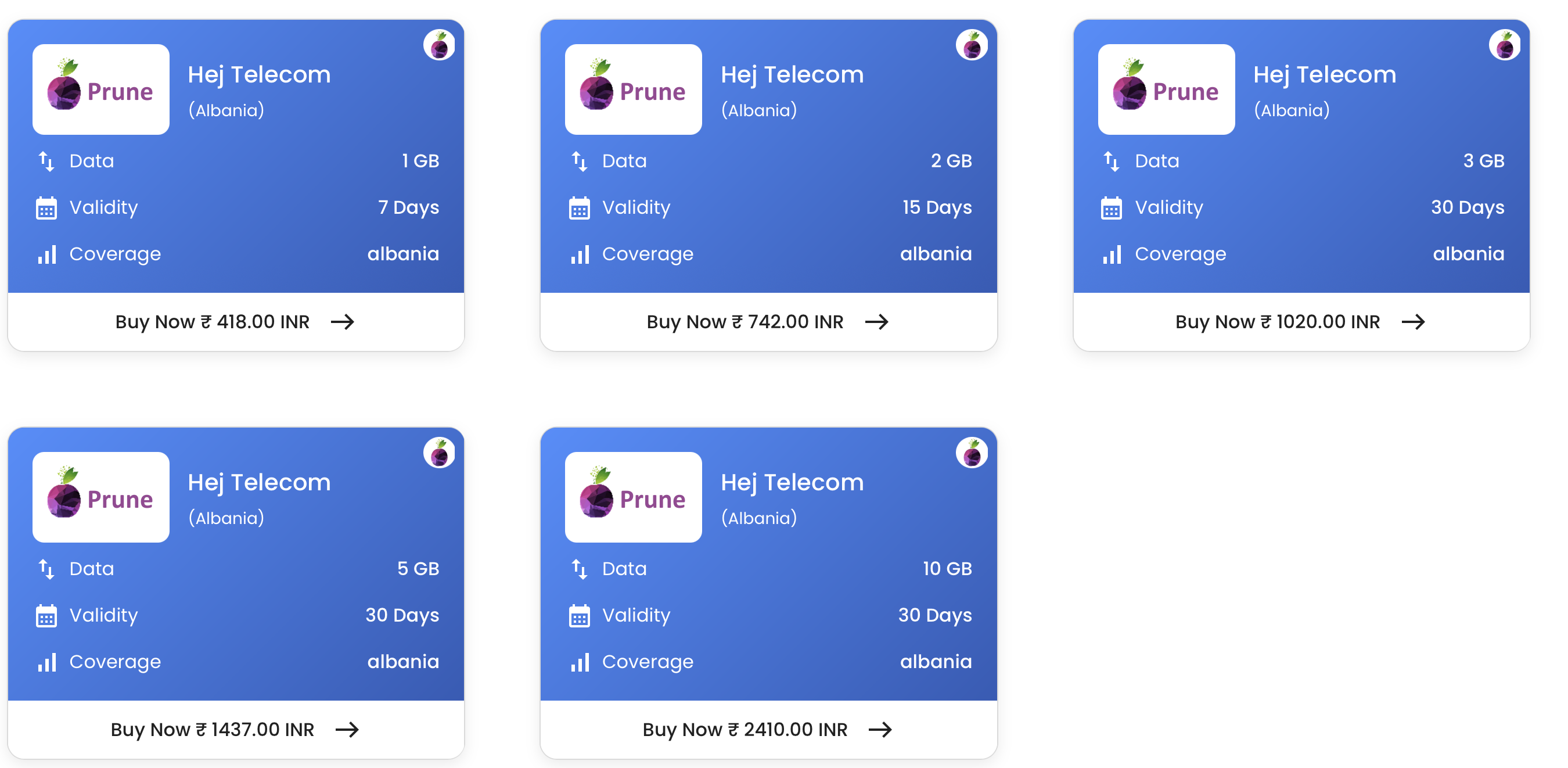The image size is (1568, 768).
Task: Buy the plan priced at 418.00 INR
Action: pos(236,322)
